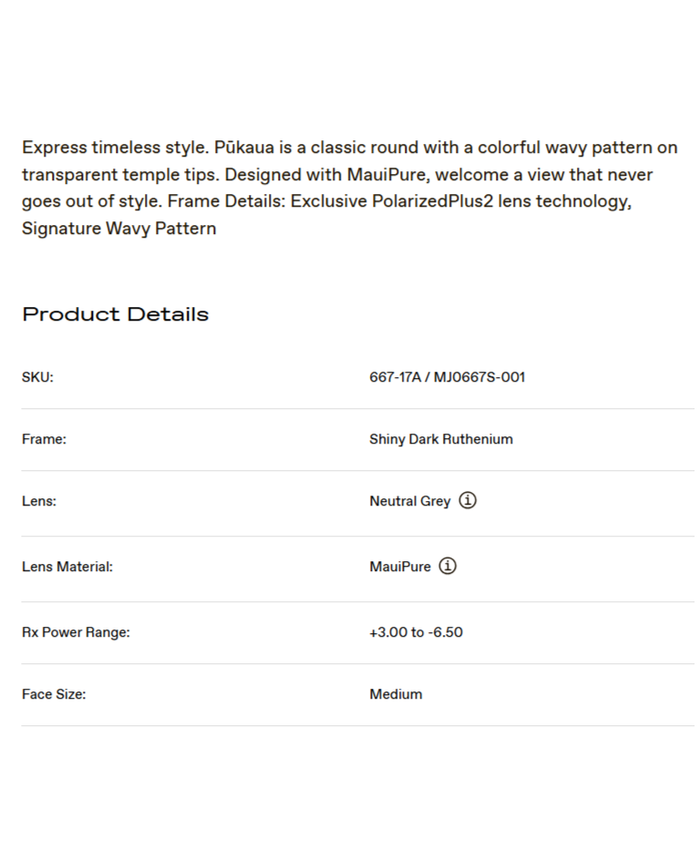Open the MauiPure lens material info icon
700x850 pixels.
[x=448, y=566]
